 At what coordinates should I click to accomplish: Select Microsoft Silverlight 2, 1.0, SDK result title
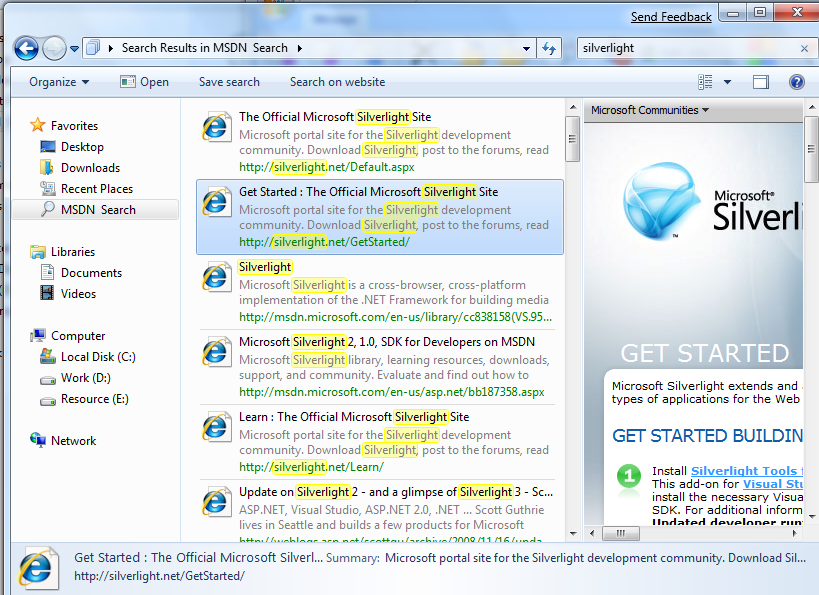pos(387,342)
